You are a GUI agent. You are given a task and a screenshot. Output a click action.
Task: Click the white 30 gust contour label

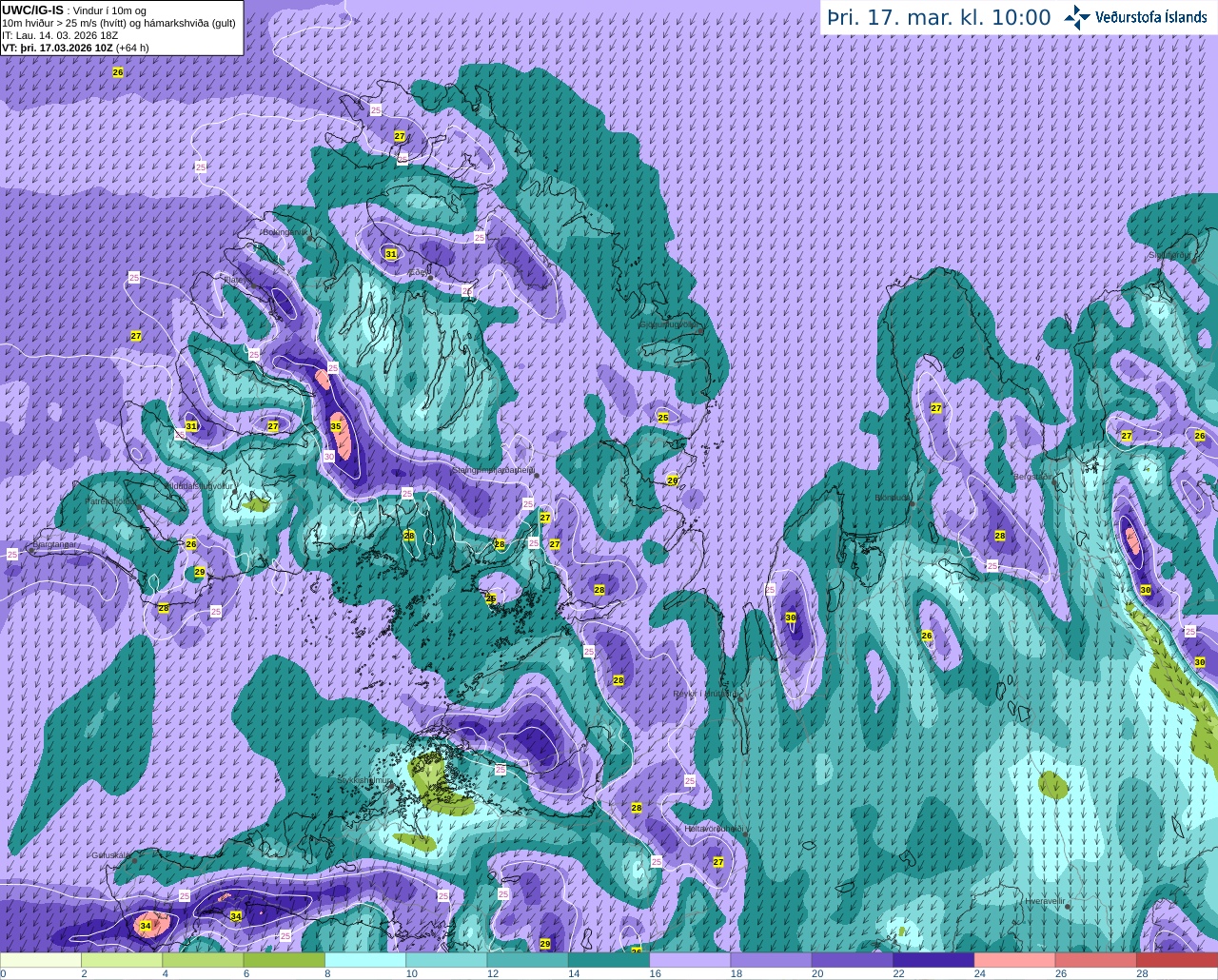coord(329,457)
